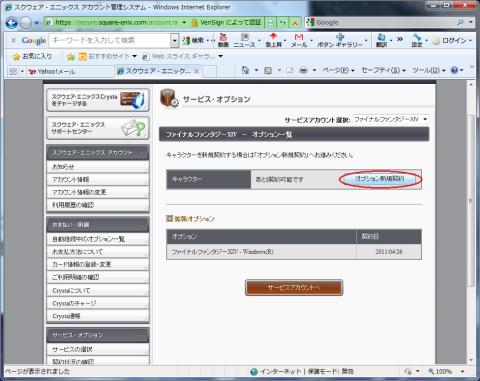Go back with the browser Back arrow
The width and height of the screenshot is (480, 381).
point(12,23)
